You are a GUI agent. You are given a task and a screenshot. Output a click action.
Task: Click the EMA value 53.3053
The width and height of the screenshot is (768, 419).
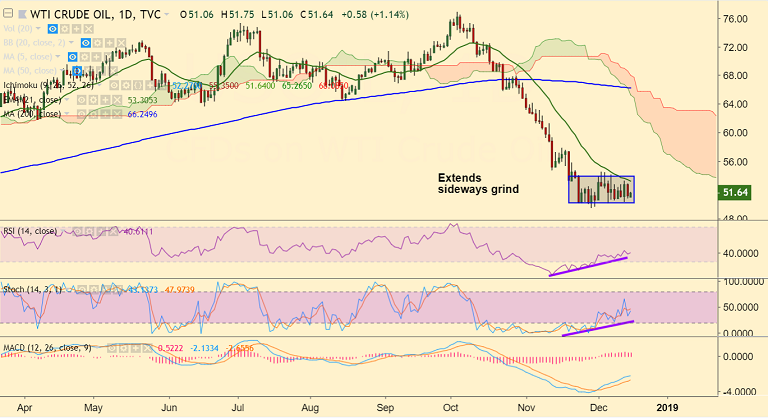143,100
